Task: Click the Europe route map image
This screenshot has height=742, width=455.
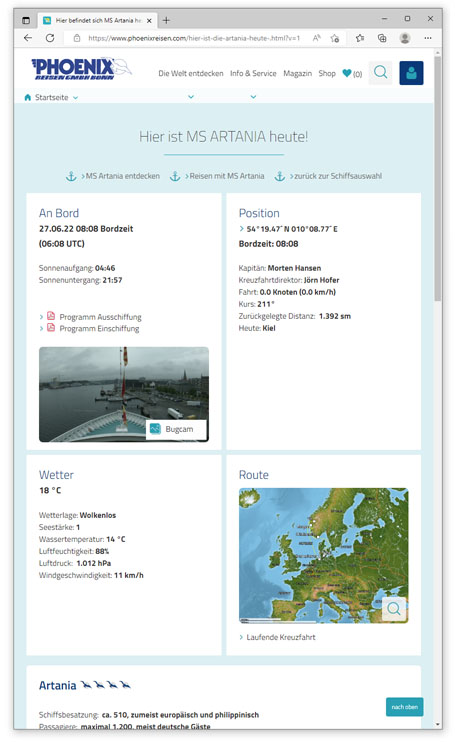Action: pyautogui.click(x=324, y=556)
